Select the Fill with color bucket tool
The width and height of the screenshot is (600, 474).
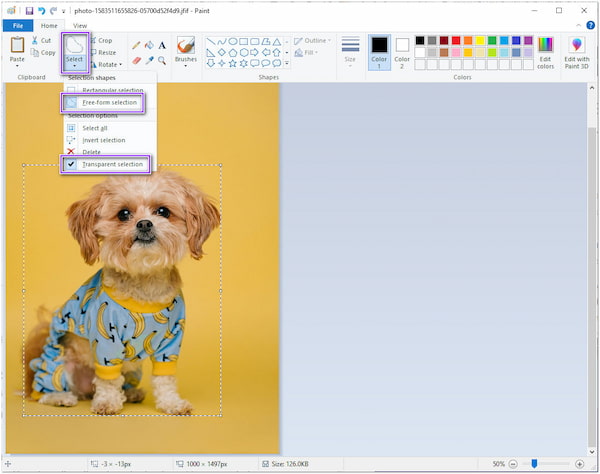click(149, 45)
